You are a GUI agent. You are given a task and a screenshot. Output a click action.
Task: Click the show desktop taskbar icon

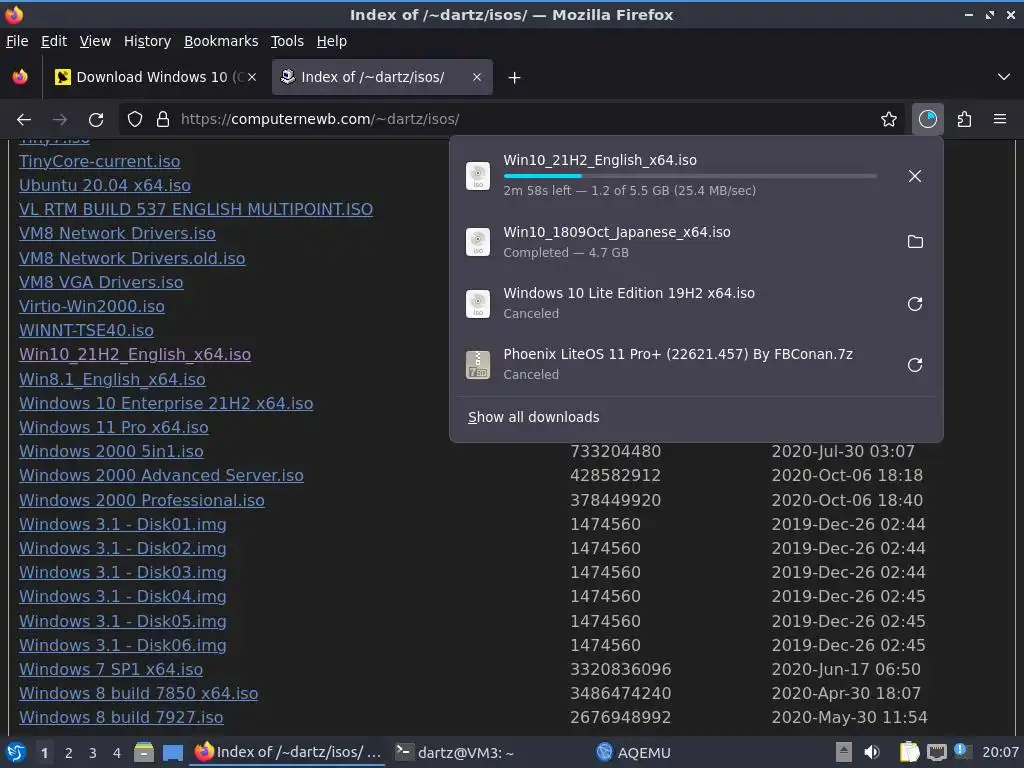tap(172, 752)
